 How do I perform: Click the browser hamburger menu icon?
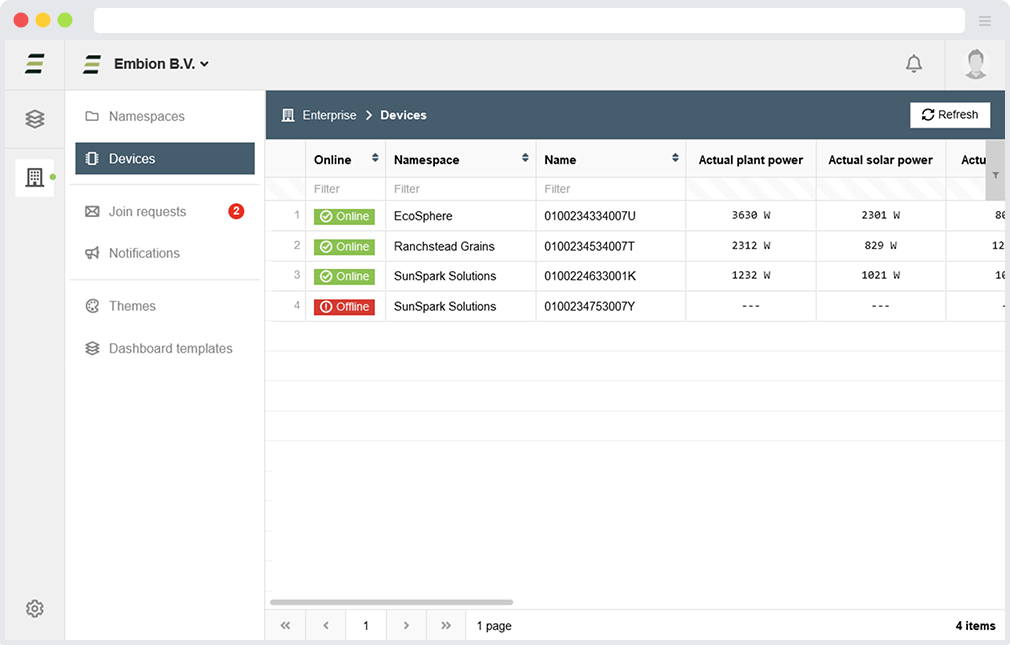coord(985,21)
